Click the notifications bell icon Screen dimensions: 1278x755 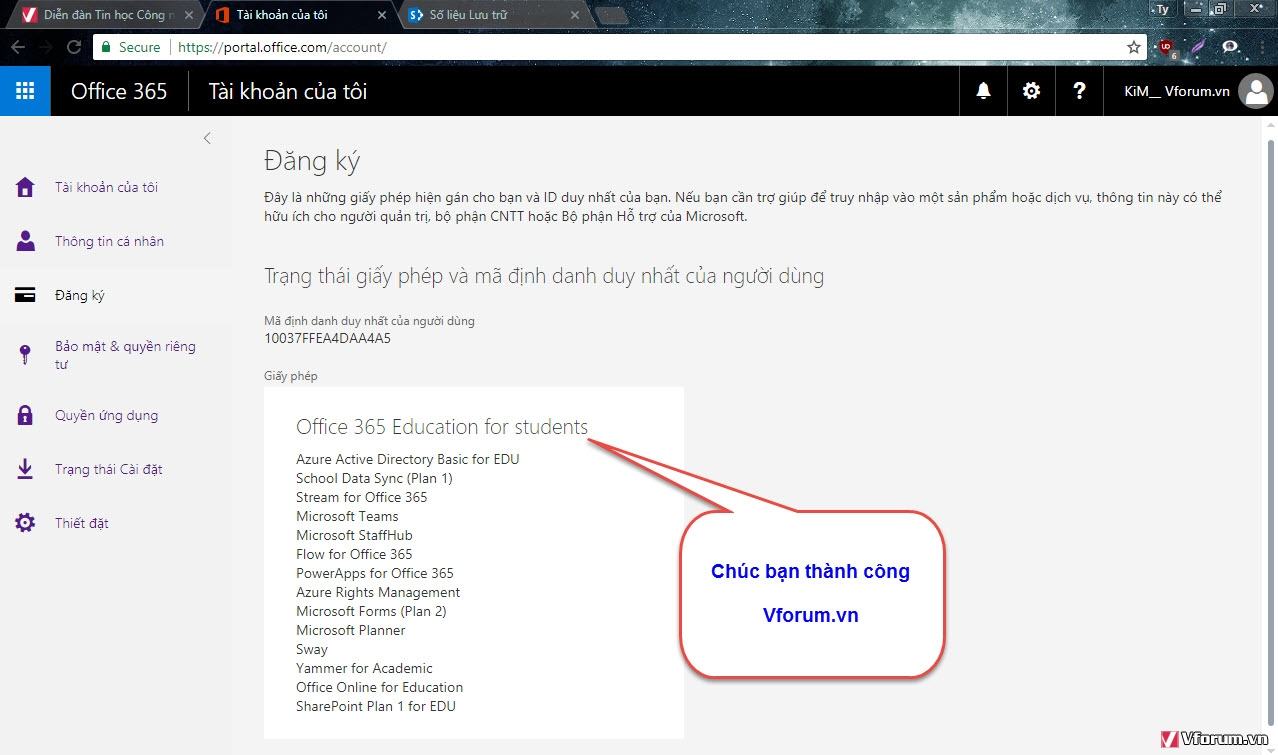coord(983,91)
